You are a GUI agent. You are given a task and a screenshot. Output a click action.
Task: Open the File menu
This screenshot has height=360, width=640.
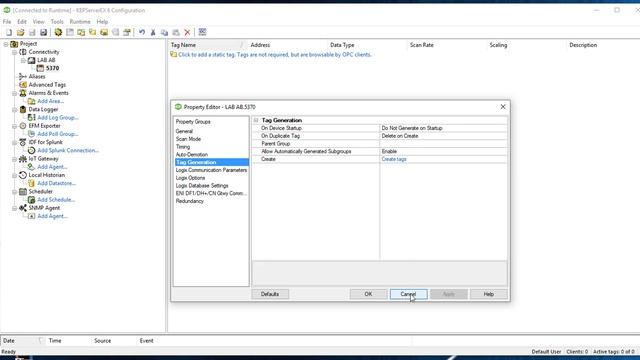(x=7, y=22)
